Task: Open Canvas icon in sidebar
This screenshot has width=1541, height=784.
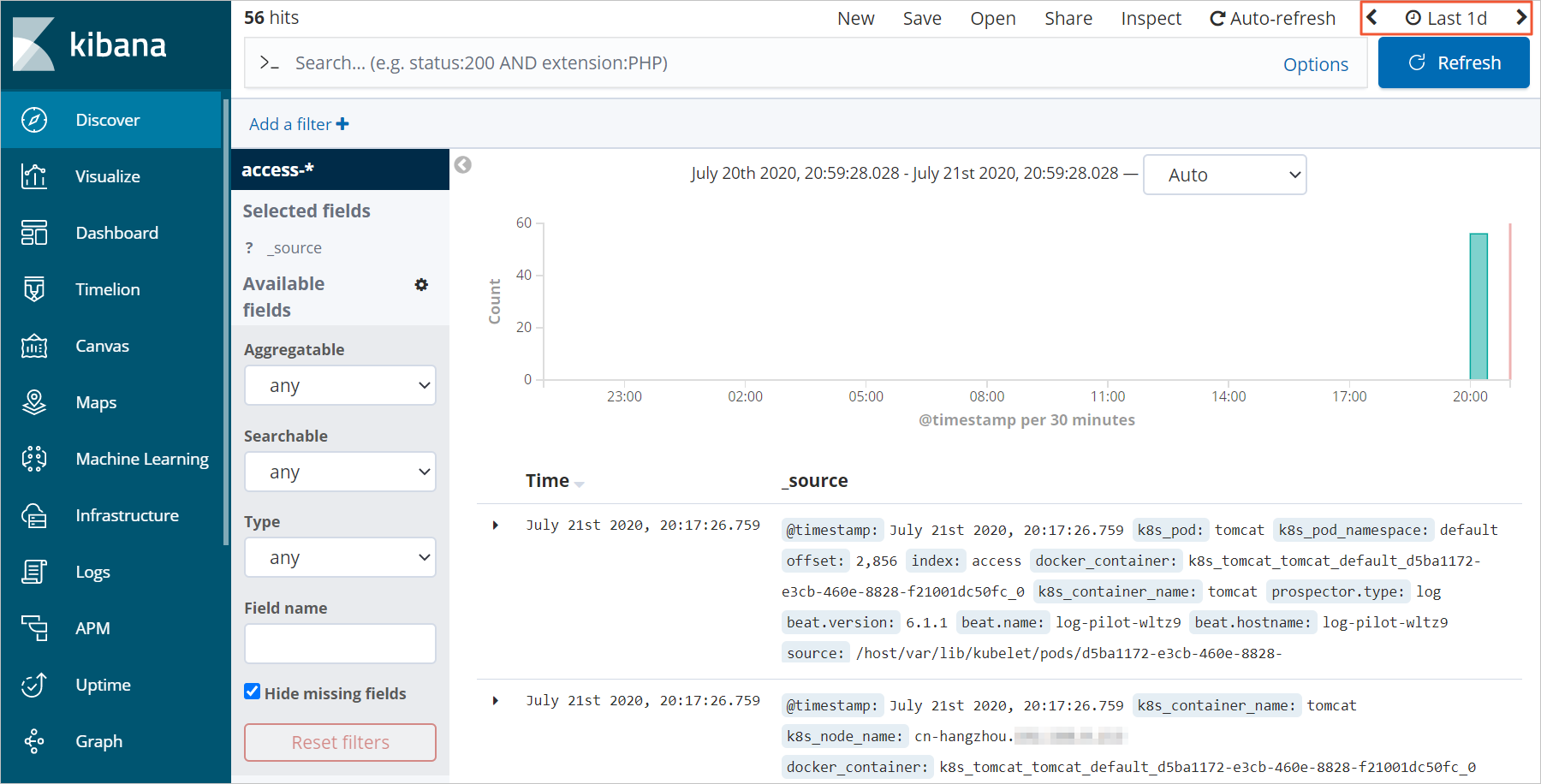Action: click(34, 346)
